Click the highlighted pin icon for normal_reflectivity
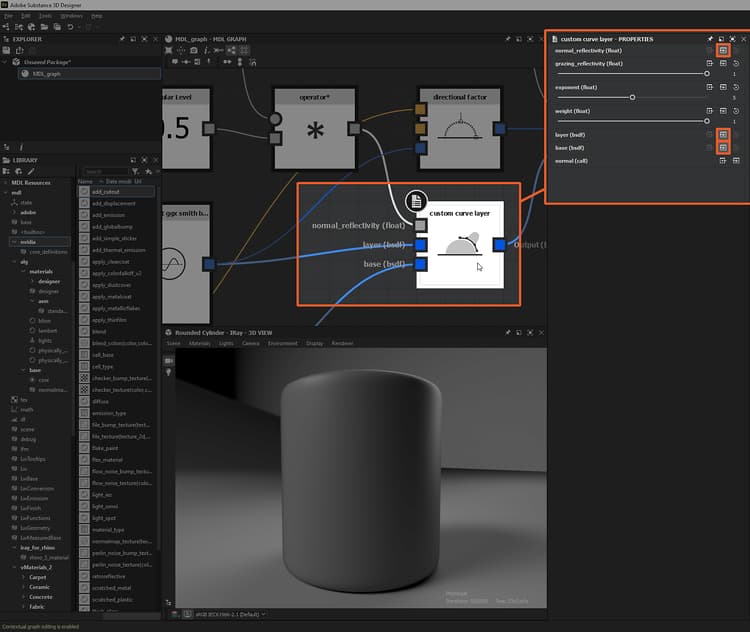Screen dimensions: 750x632 (x=722, y=50)
